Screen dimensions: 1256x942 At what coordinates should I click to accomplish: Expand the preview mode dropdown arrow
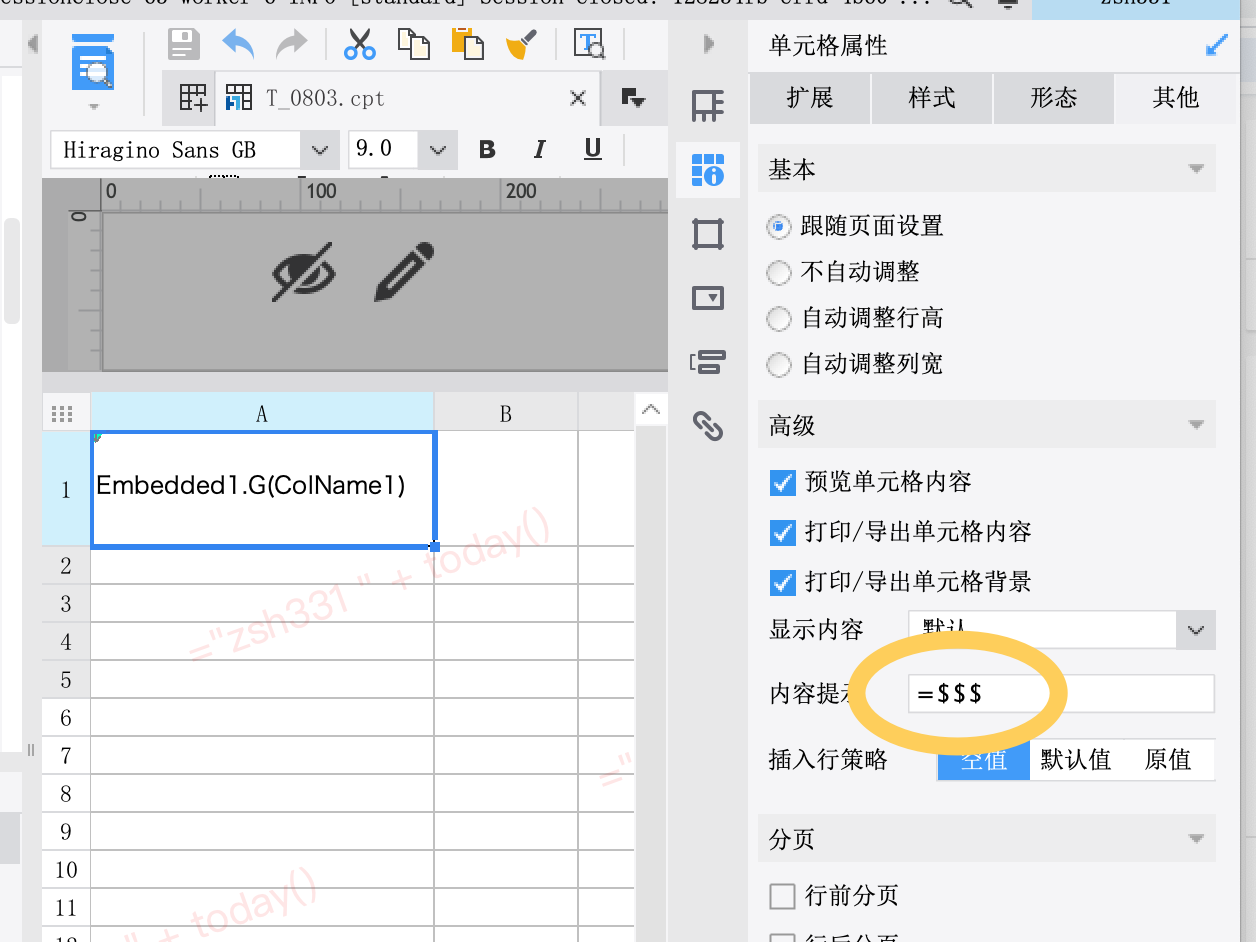tap(93, 106)
